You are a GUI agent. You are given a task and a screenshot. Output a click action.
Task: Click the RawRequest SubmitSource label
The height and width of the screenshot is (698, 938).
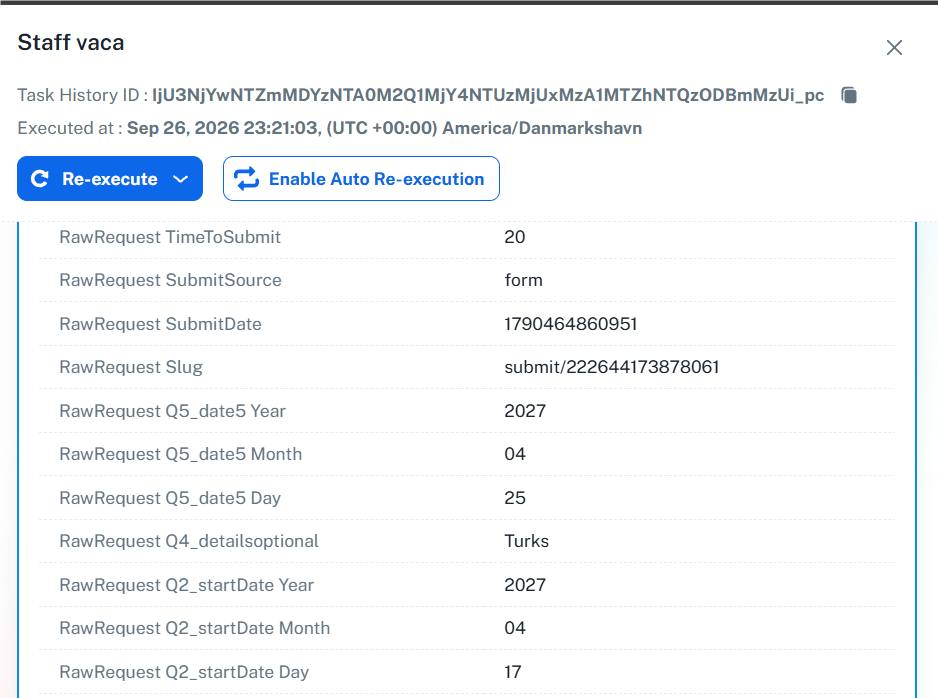(170, 280)
